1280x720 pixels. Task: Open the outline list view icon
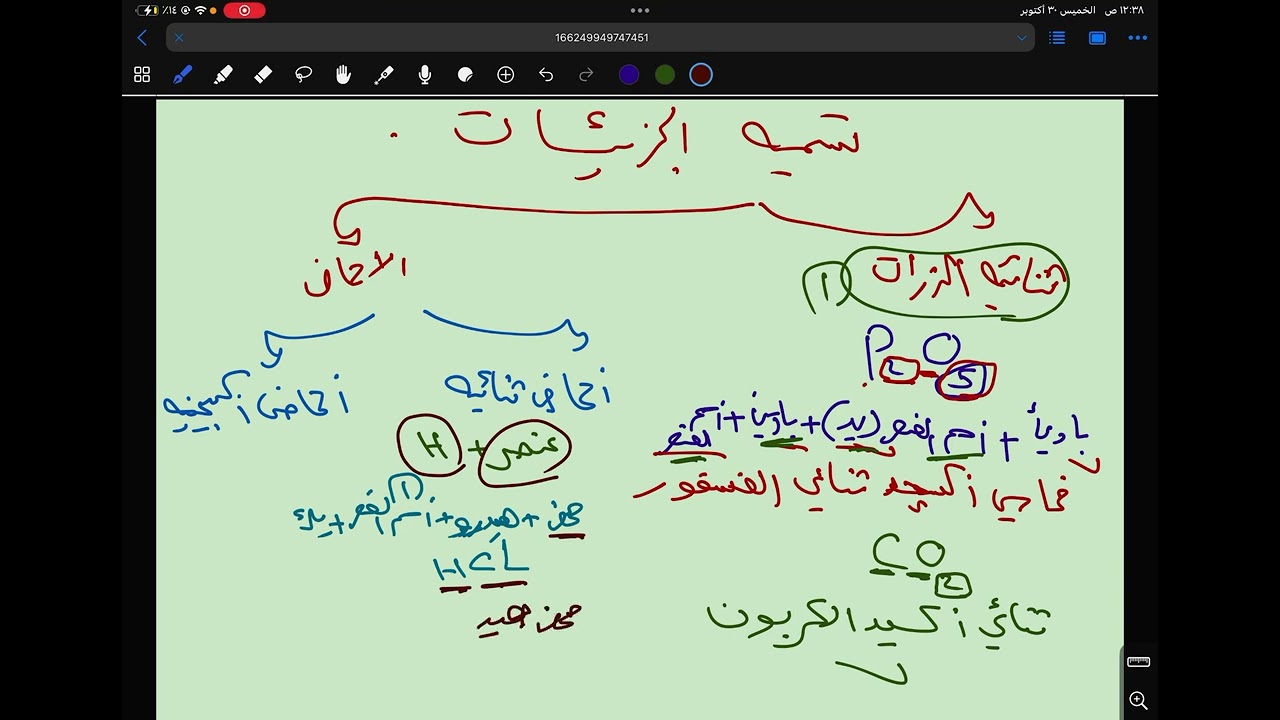click(x=1057, y=38)
